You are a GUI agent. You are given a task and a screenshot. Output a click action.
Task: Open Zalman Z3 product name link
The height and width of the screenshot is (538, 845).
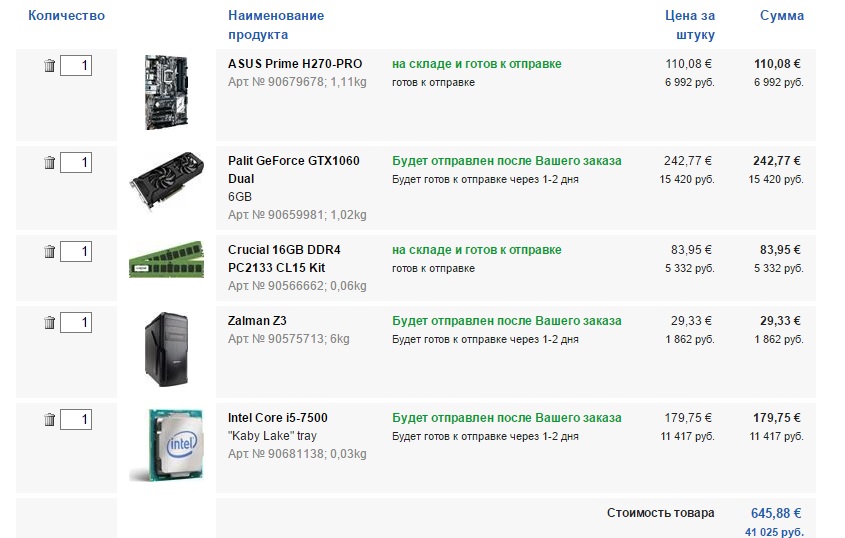click(x=257, y=321)
